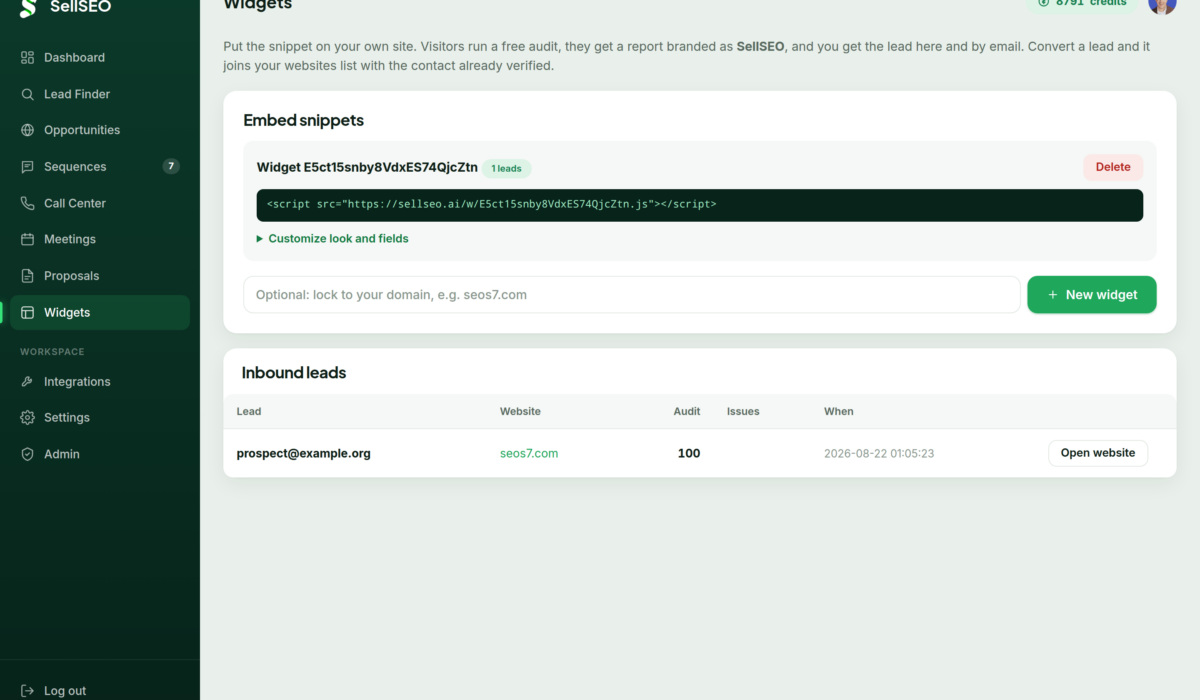Click the Call Center phone icon
Viewport: 1200px width, 700px height.
28,203
